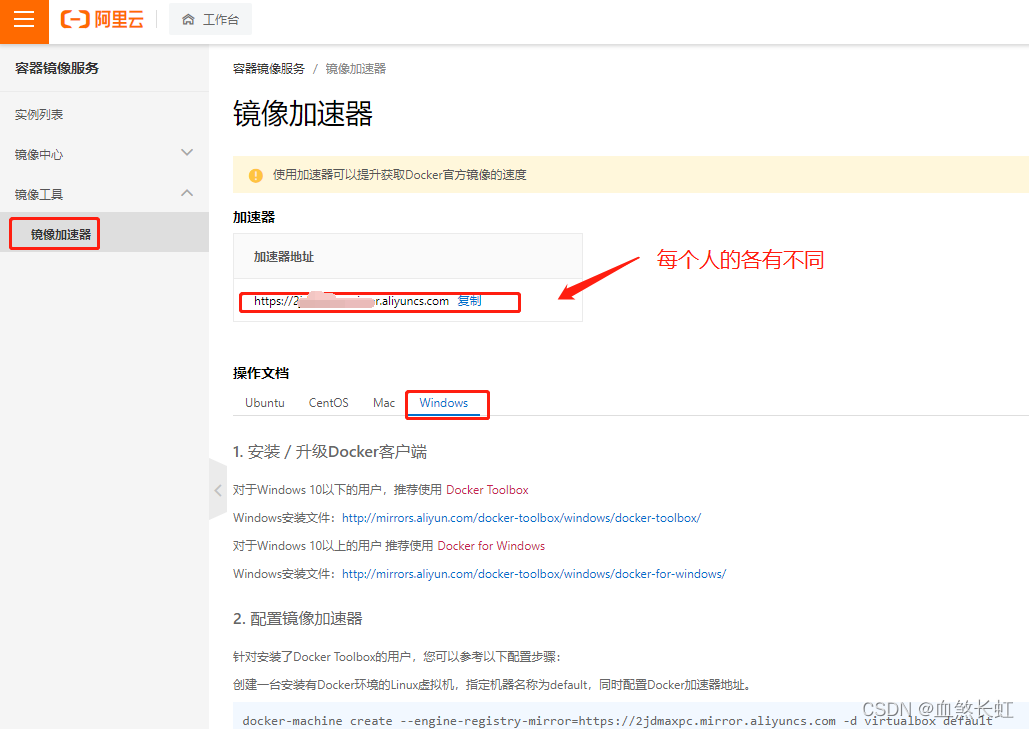Switch to the CentOS tab
This screenshot has height=729, width=1029.
coord(329,403)
